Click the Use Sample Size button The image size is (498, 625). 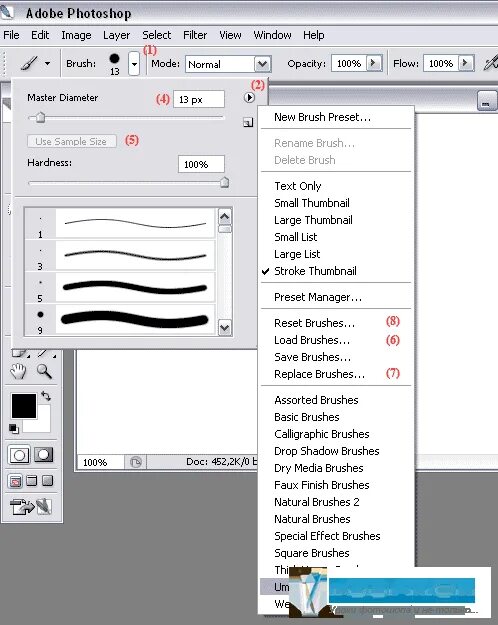coord(72,142)
